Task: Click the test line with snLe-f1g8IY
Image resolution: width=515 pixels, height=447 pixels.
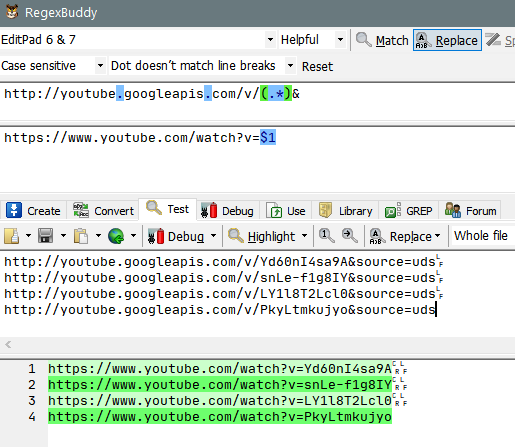Action: tap(220, 278)
